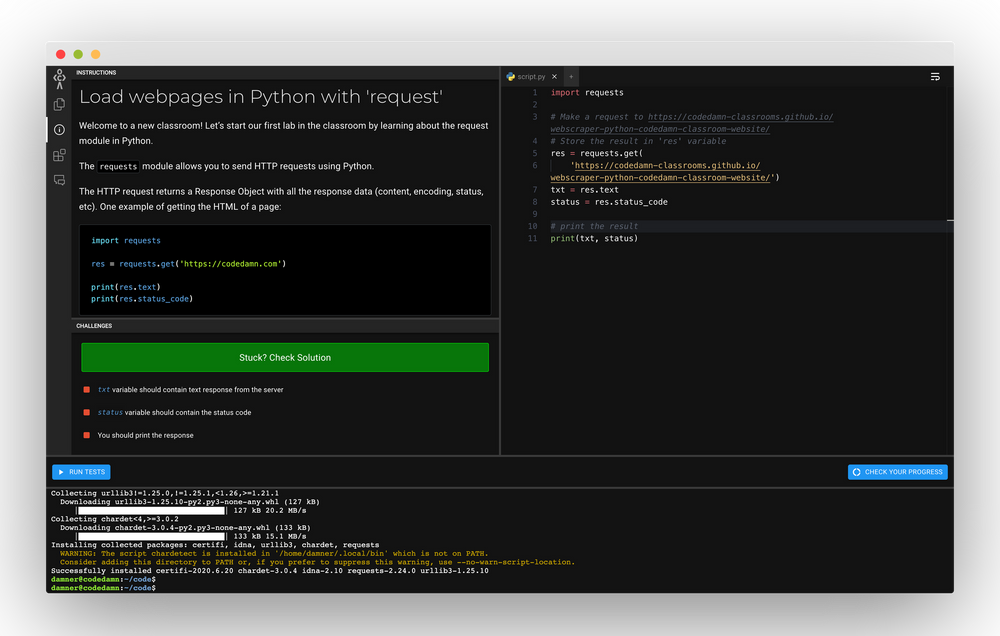Open the blocks layout sidebar icon
1000x636 pixels.
click(59, 155)
